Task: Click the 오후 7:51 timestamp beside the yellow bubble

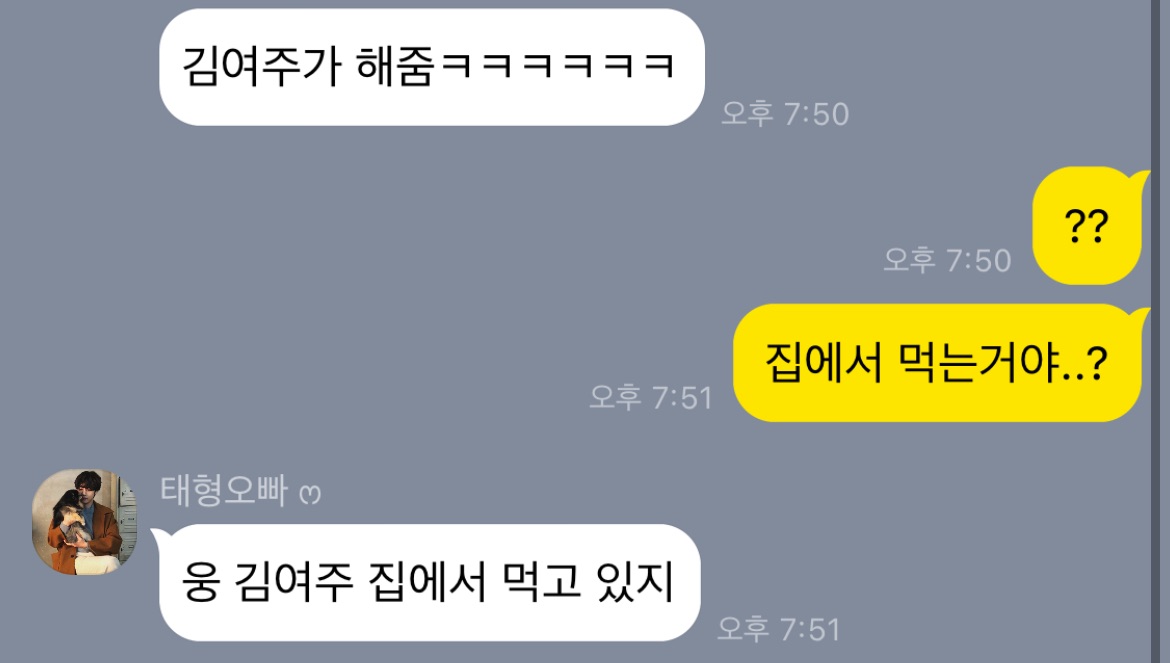Action: pyautogui.click(x=651, y=398)
